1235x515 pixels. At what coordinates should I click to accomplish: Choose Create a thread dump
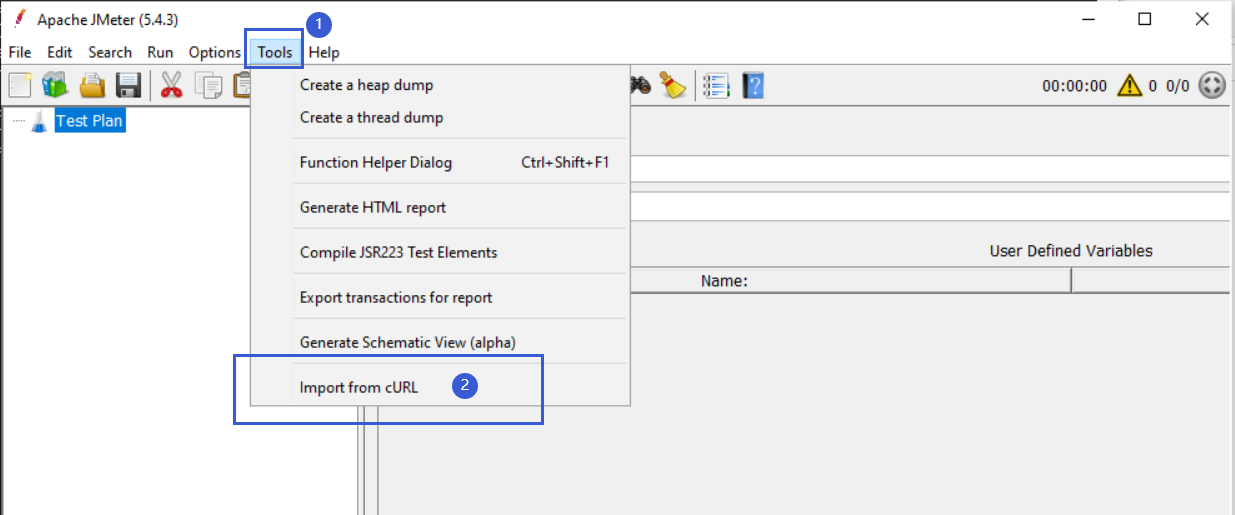440,117
